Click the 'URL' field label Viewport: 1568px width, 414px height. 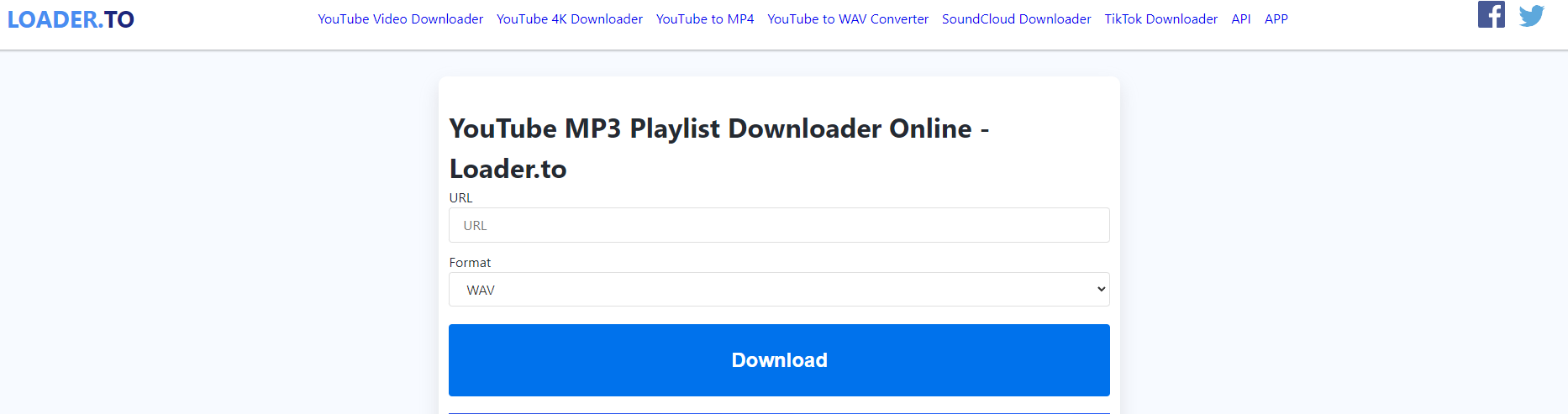click(460, 198)
